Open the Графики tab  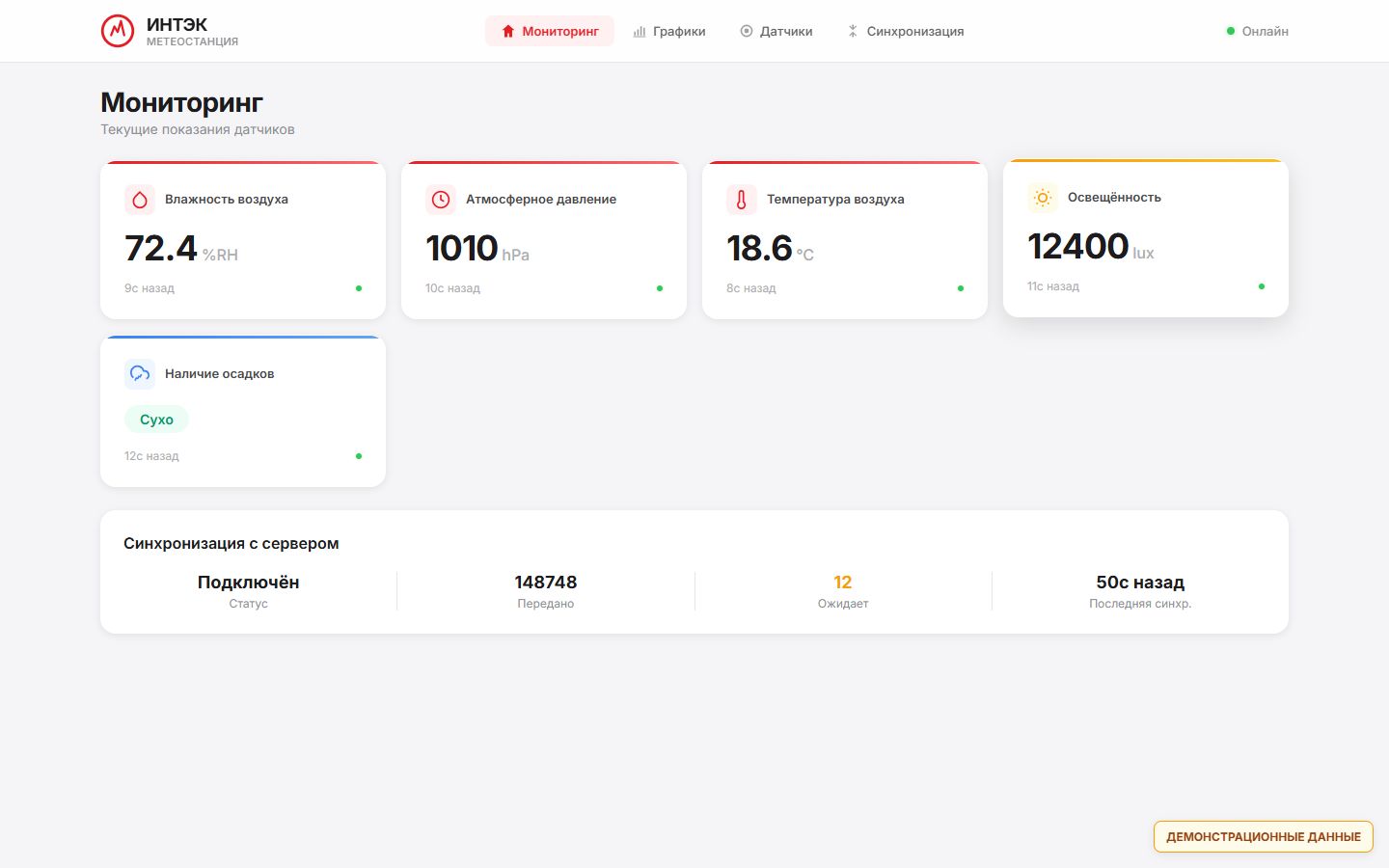click(x=669, y=31)
